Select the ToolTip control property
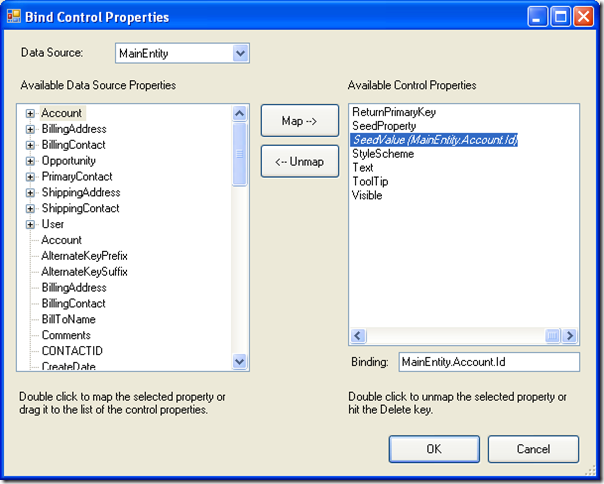The image size is (604, 484). coord(370,182)
